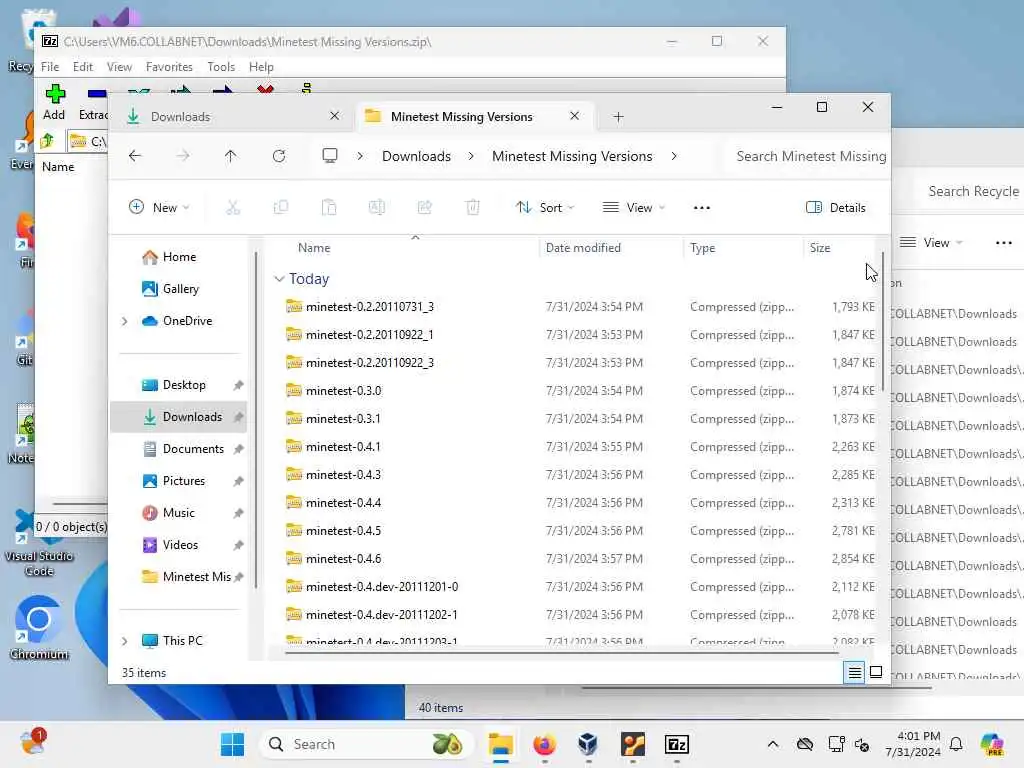Go to Home in navigation pane
The image size is (1024, 768).
coord(178,257)
